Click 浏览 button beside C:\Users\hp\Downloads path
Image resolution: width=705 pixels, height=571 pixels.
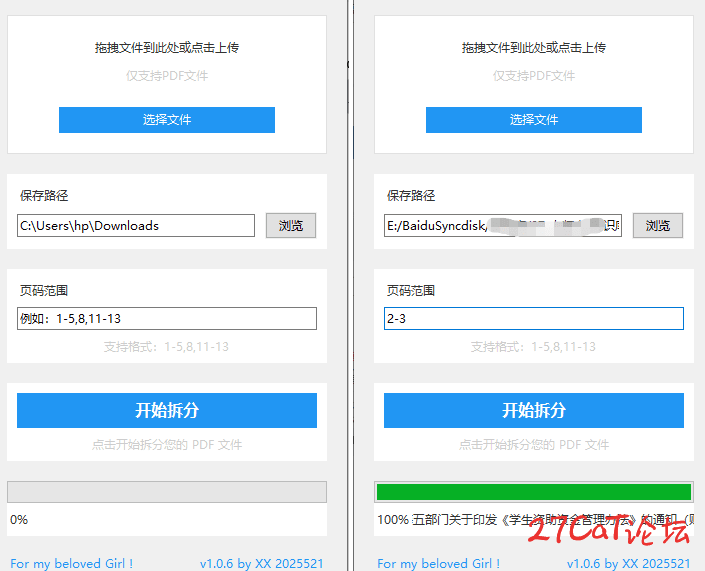point(290,225)
